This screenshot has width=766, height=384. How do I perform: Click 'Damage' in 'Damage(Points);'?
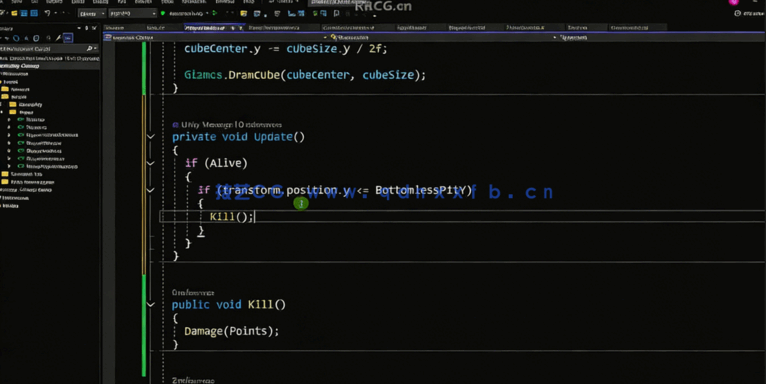click(204, 331)
